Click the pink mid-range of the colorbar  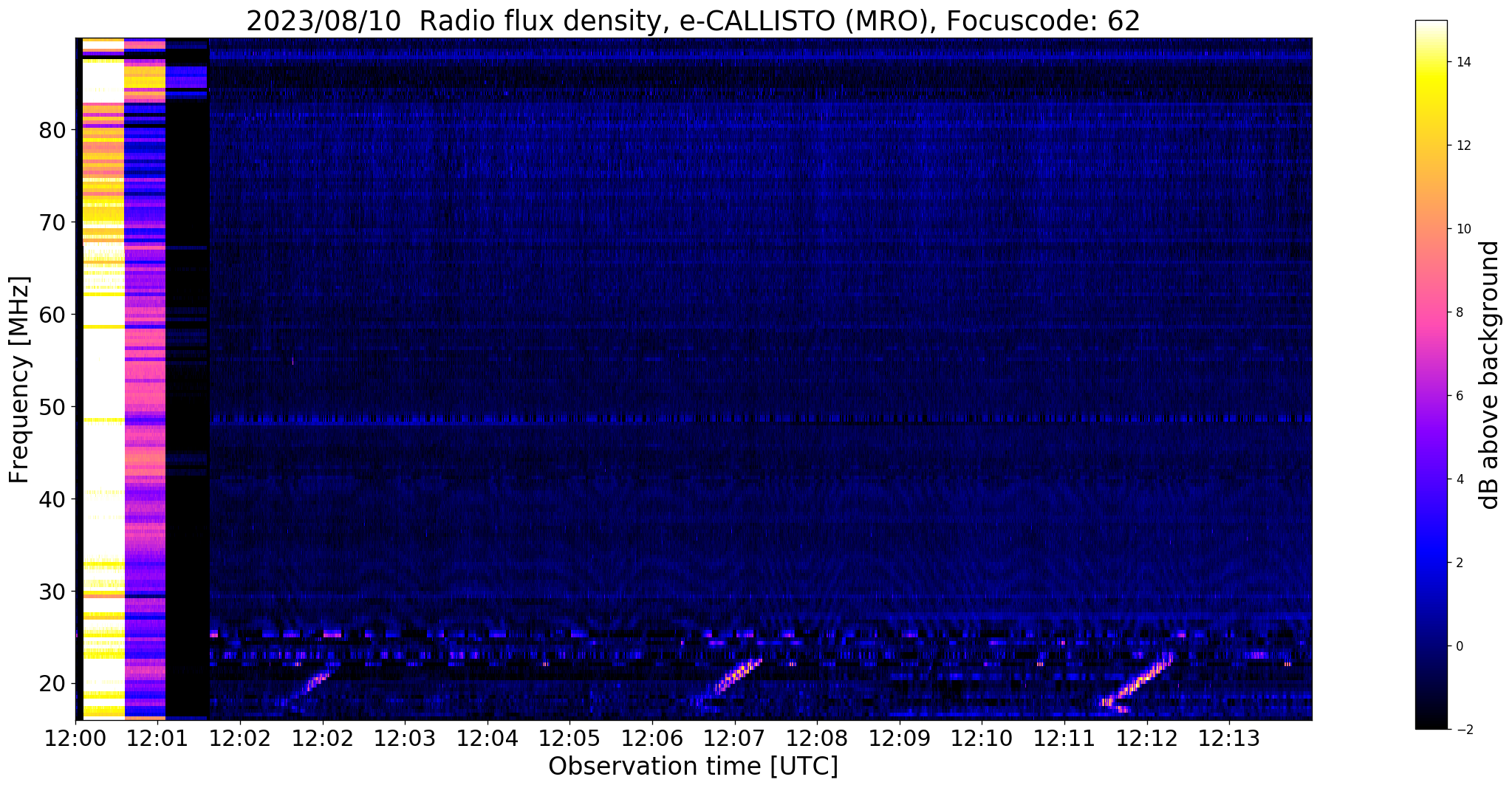coord(1431,318)
